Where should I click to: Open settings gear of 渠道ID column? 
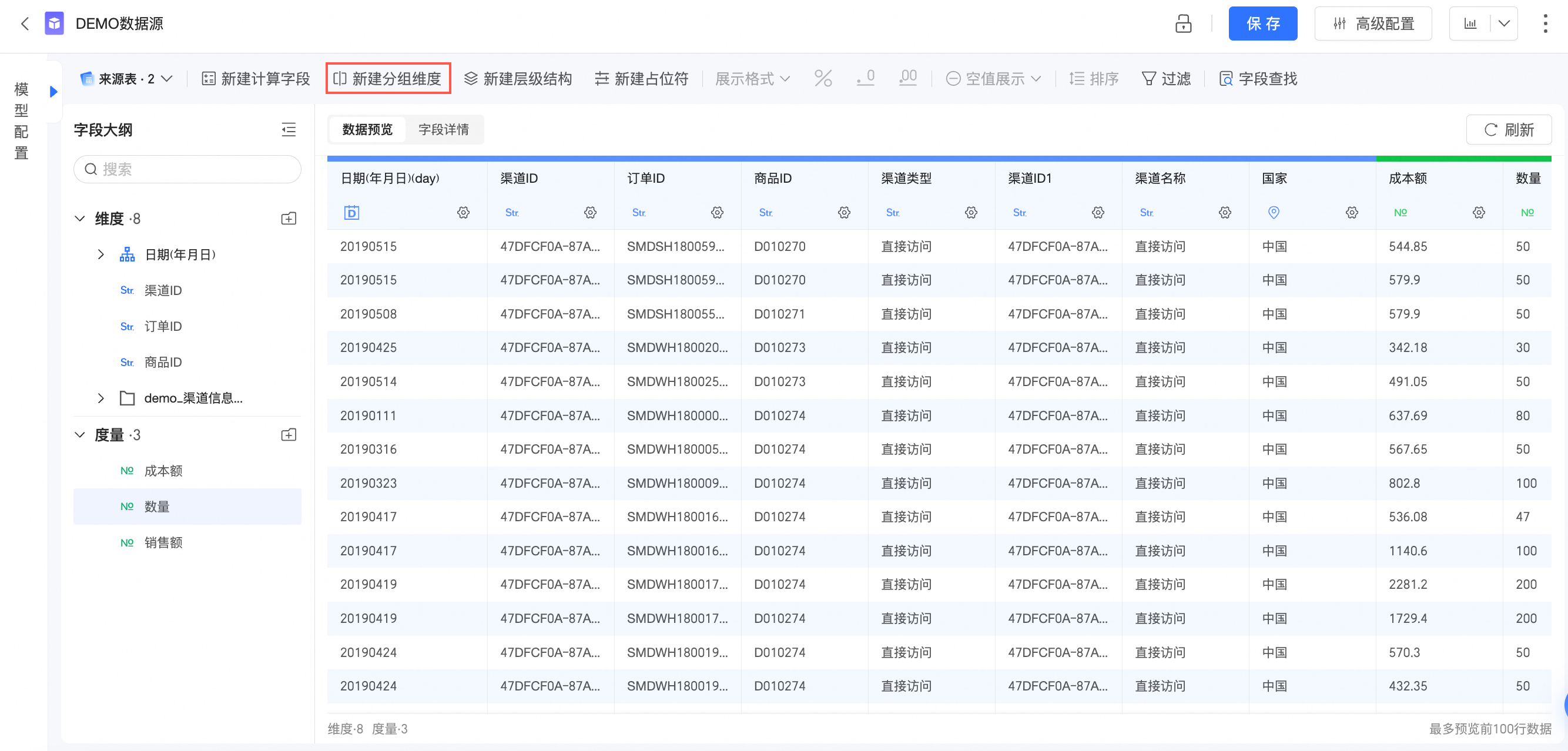tap(590, 212)
